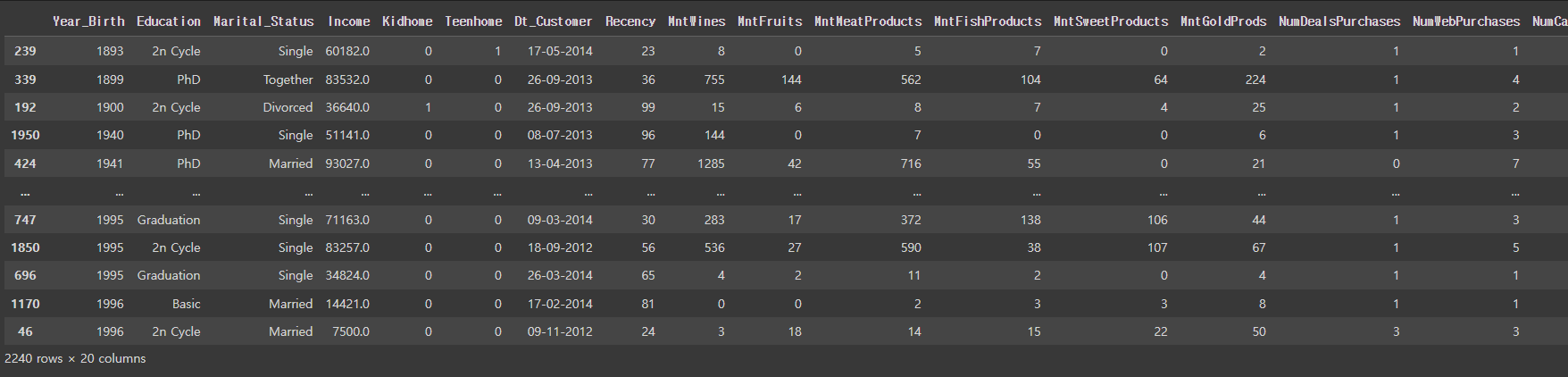Viewport: 1568px width, 377px height.
Task: Click customer date 13-04-2013
Action: [560, 163]
